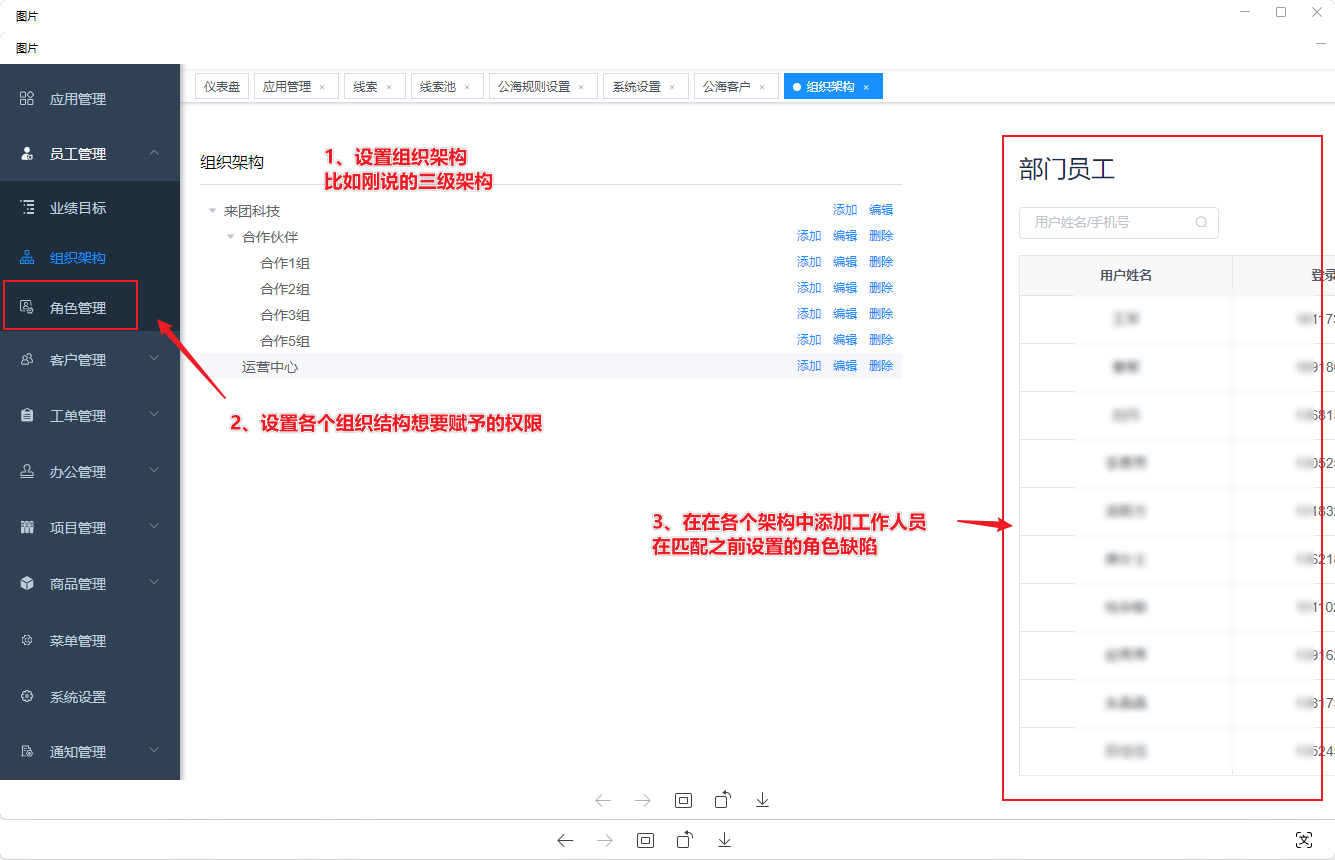Click 添加 next to 运营中心
This screenshot has height=860, width=1335.
[x=808, y=366]
